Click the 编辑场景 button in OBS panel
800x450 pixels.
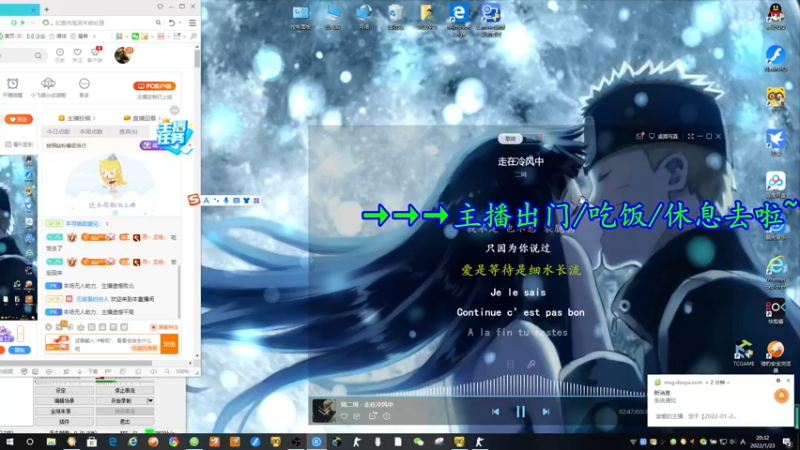(64, 401)
